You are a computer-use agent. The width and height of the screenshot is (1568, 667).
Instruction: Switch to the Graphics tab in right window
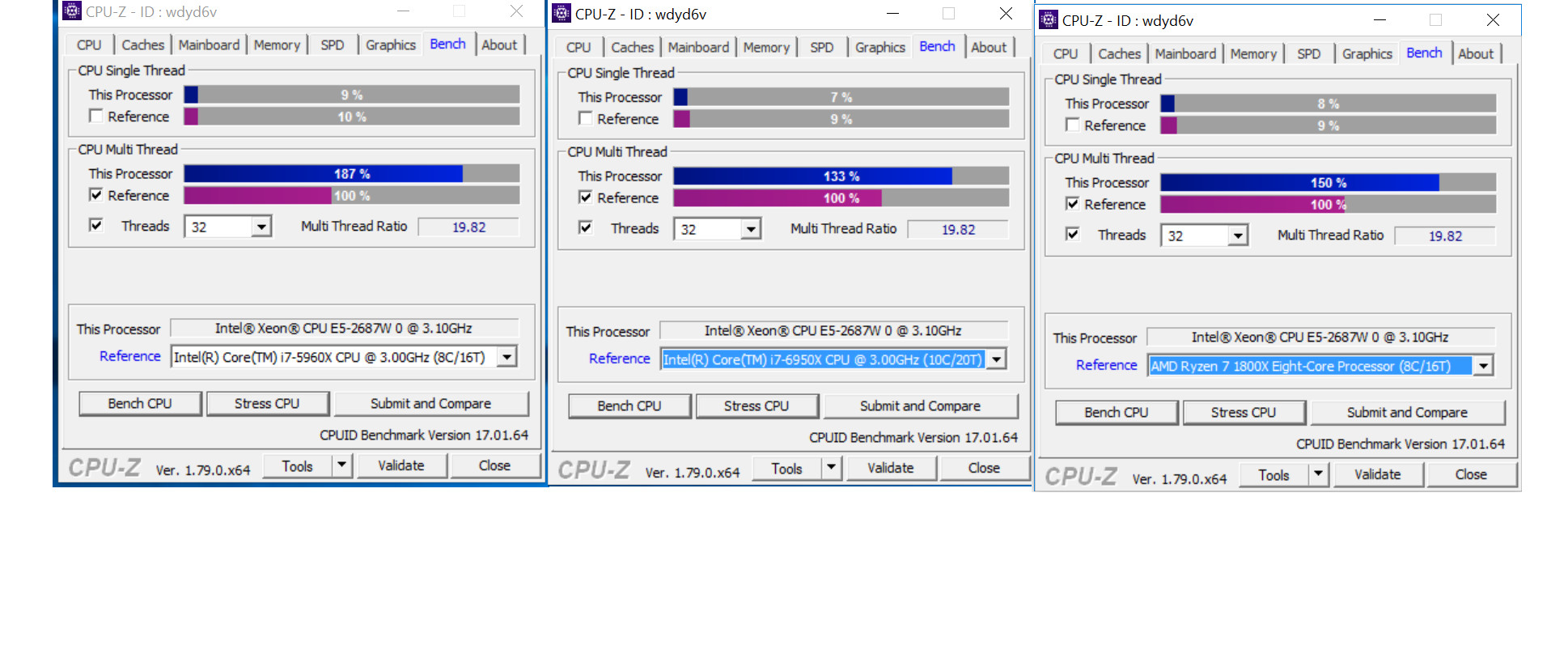click(x=1367, y=54)
